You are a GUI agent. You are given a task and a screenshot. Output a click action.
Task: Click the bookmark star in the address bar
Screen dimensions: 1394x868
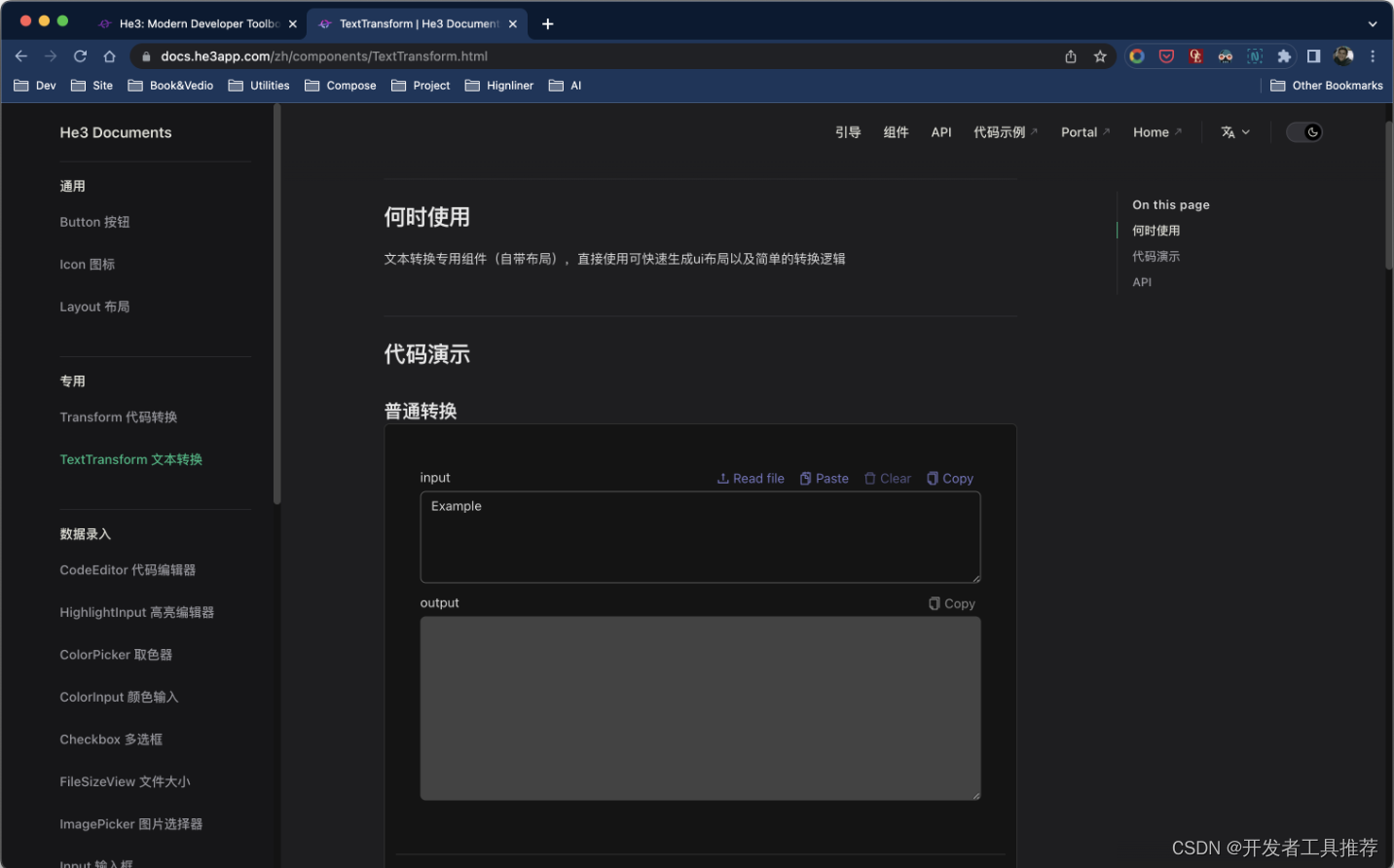coord(1101,55)
